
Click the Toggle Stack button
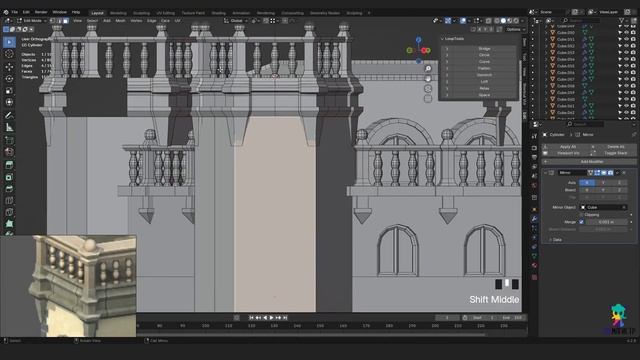(x=616, y=153)
